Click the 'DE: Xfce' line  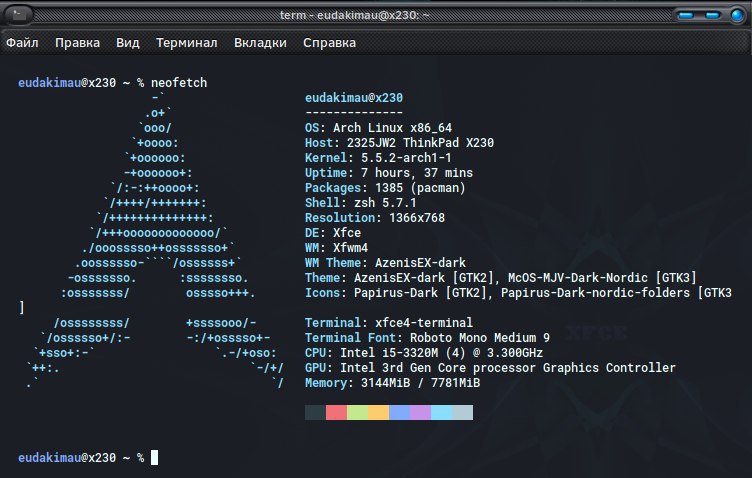[x=333, y=233]
